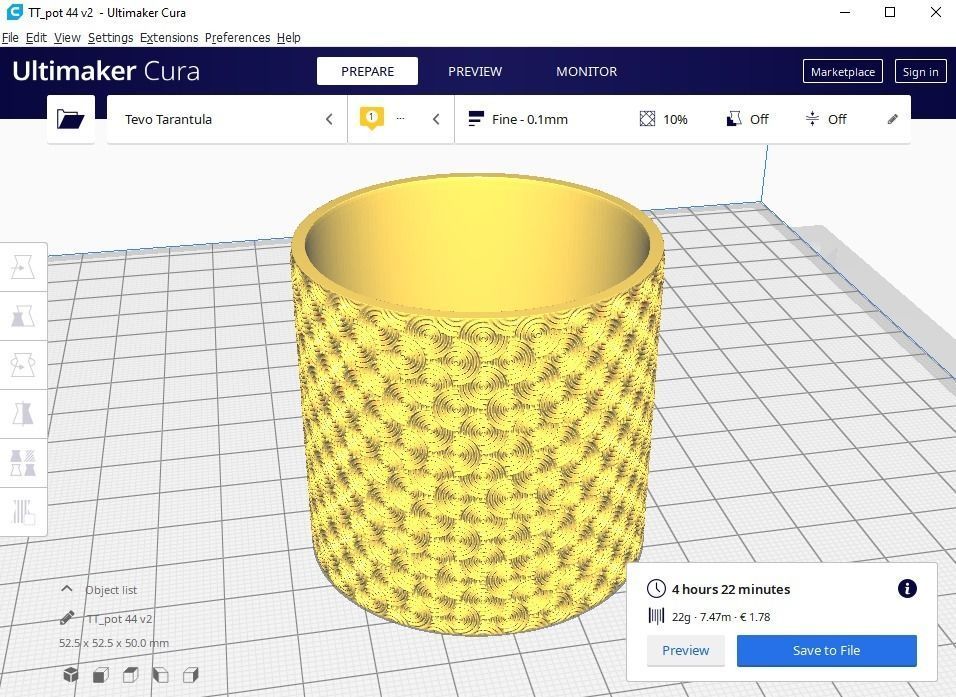
Task: Click the clock print time icon
Action: pyautogui.click(x=656, y=588)
